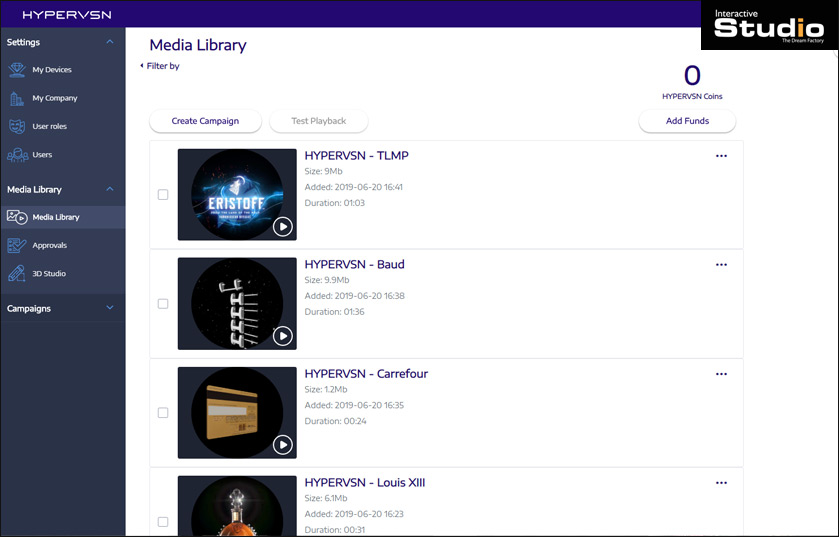Click the Create Campaign button
Screen dimensions: 839x537
pos(205,121)
